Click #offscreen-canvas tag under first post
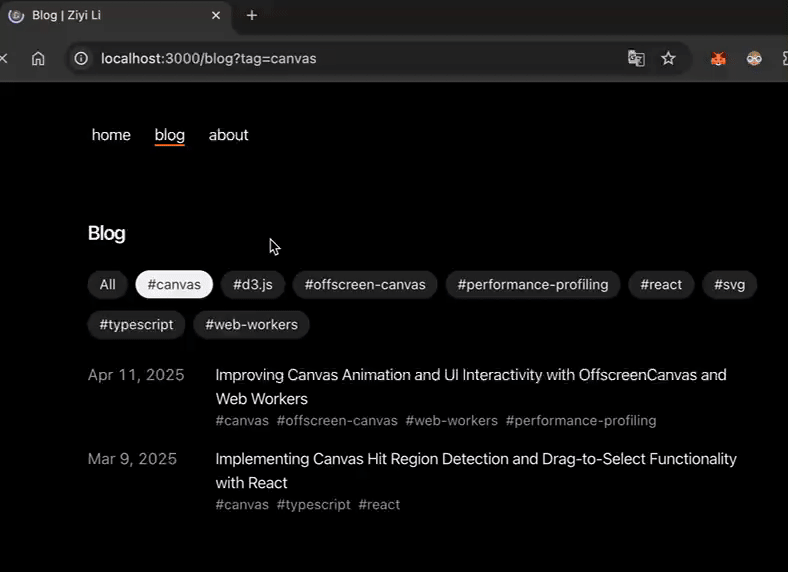 pyautogui.click(x=337, y=421)
